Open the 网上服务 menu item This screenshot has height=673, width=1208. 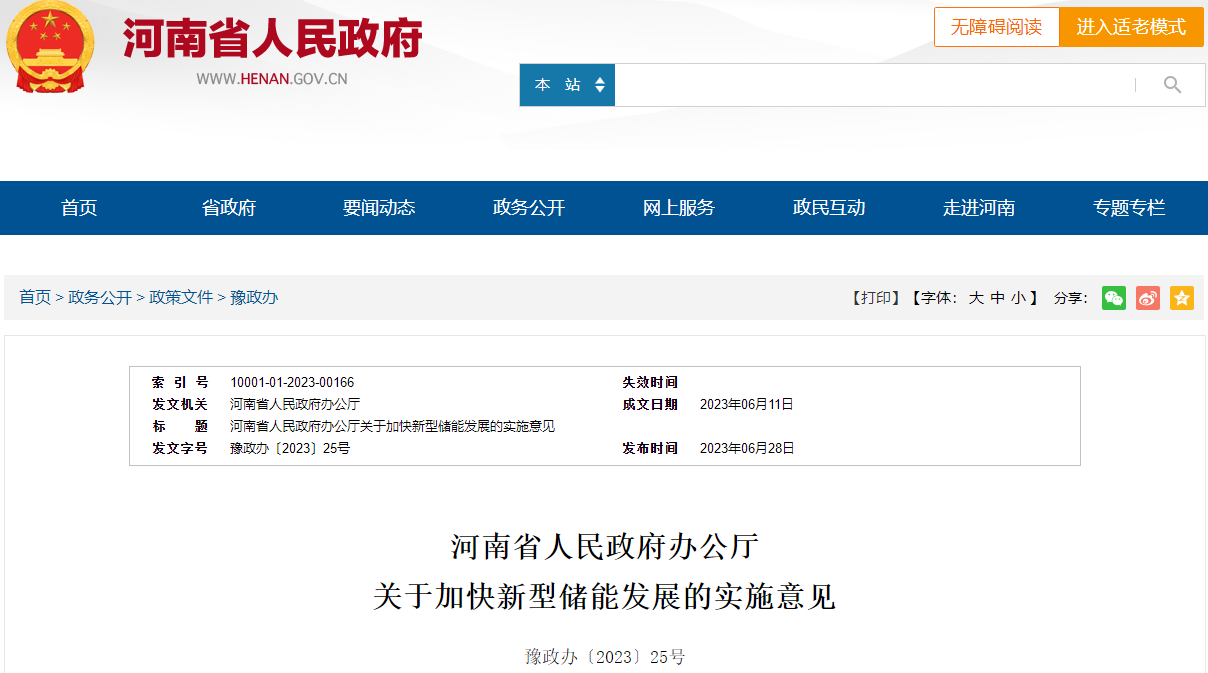[x=679, y=208]
